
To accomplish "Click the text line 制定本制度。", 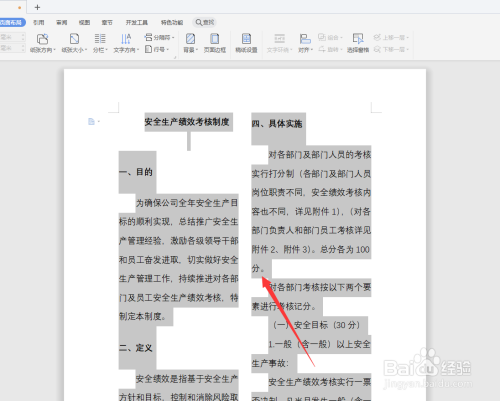I will tap(143, 316).
